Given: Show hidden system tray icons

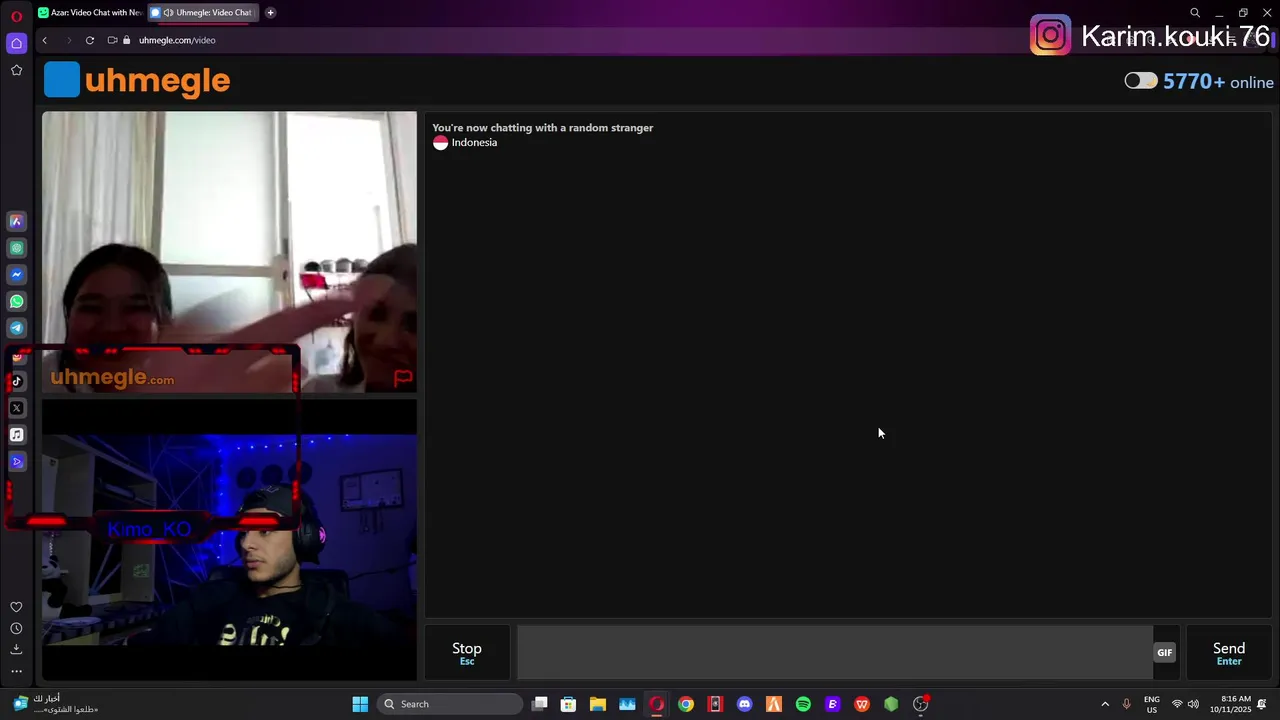Looking at the screenshot, I should click(1105, 704).
